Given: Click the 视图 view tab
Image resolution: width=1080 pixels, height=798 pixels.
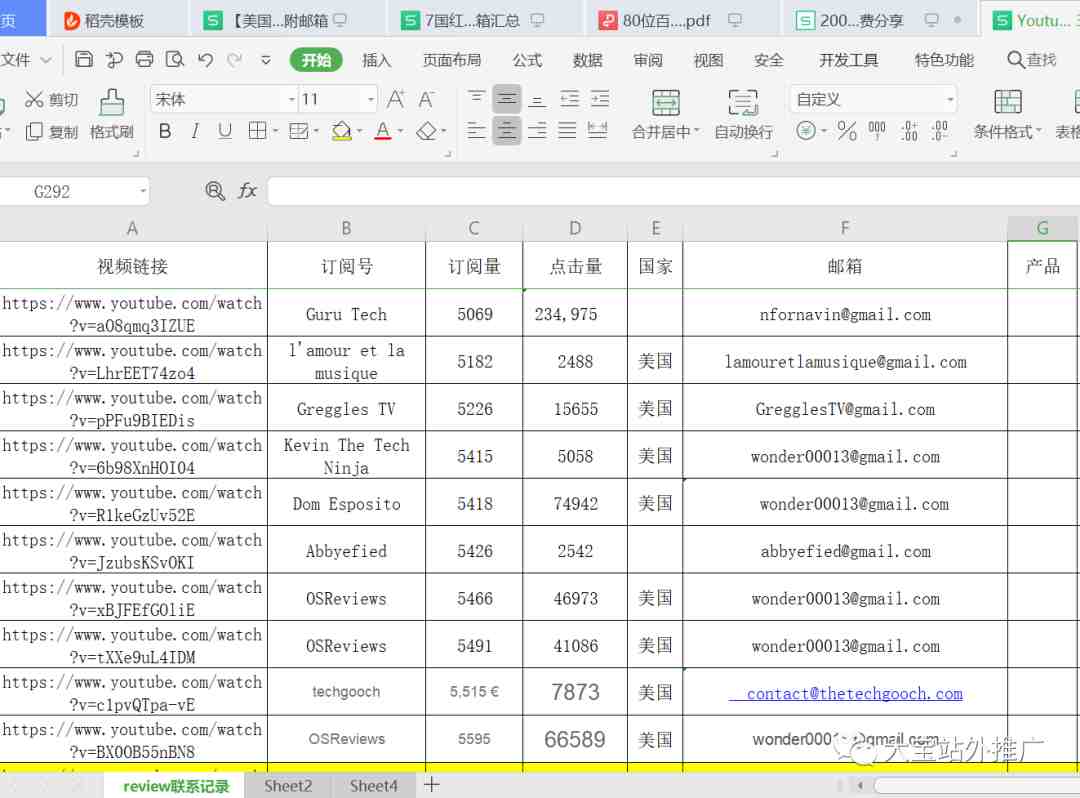Looking at the screenshot, I should click(708, 60).
